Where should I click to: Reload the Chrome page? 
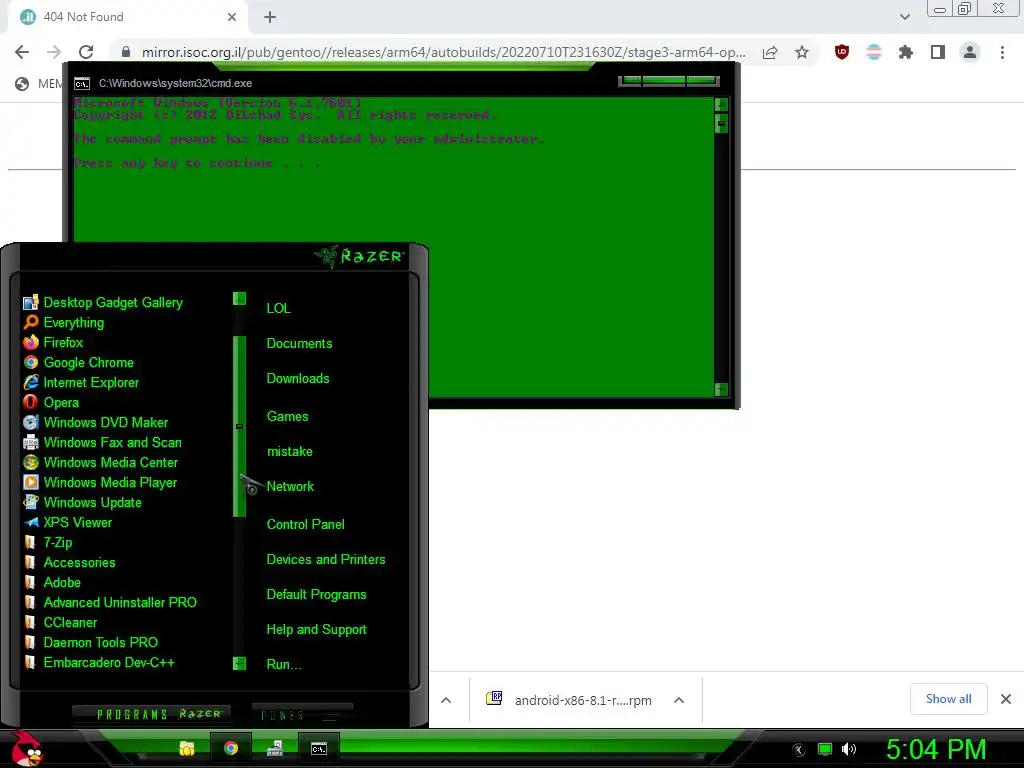[x=86, y=52]
